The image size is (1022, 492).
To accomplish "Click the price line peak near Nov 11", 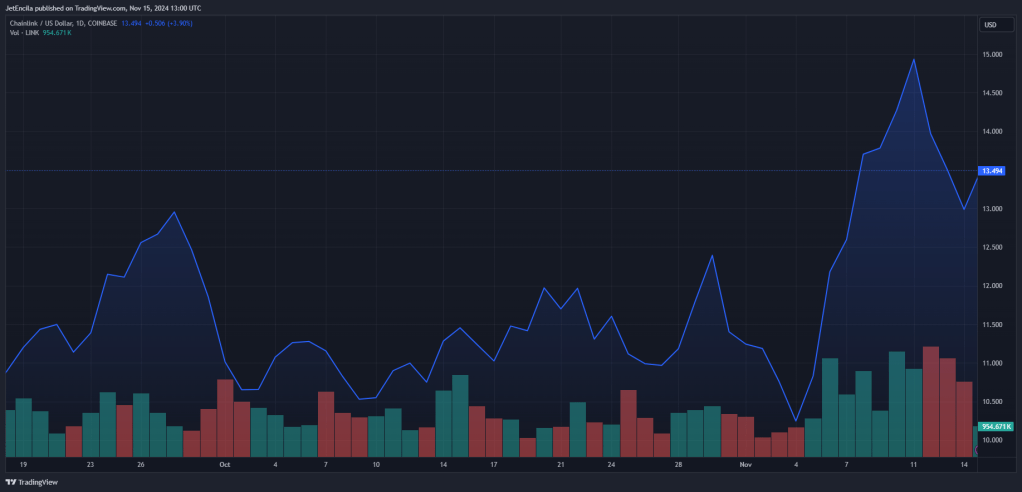I will pos(914,59).
